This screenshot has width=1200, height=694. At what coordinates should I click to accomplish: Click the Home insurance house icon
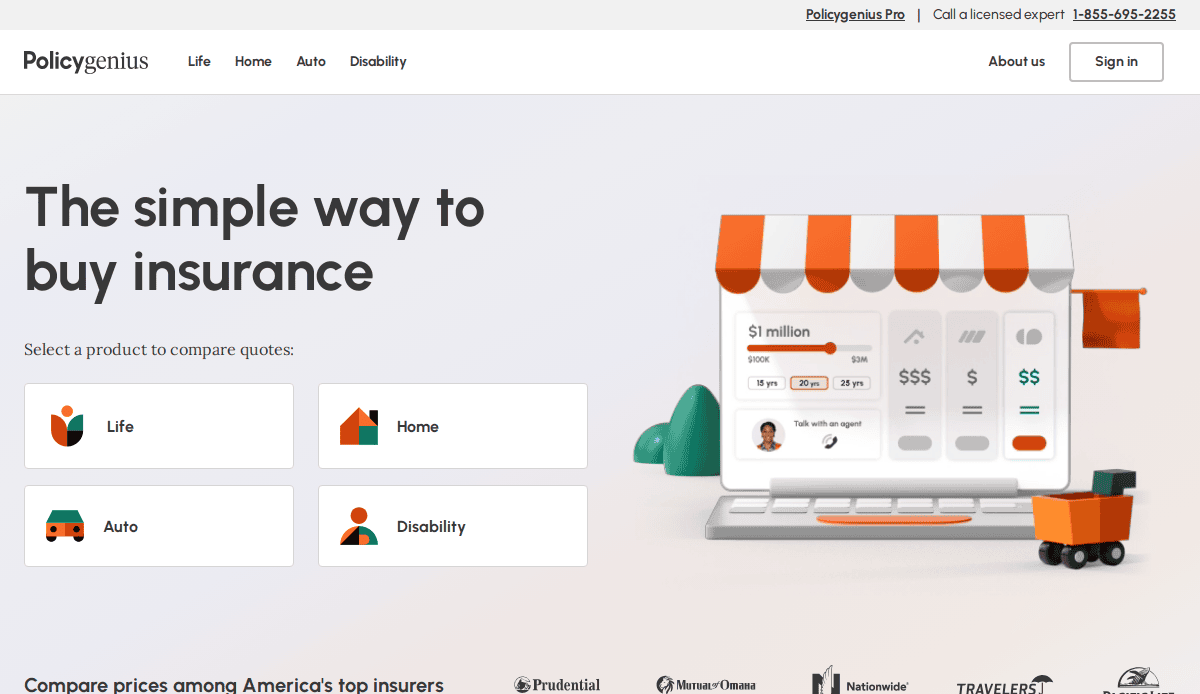pos(359,426)
